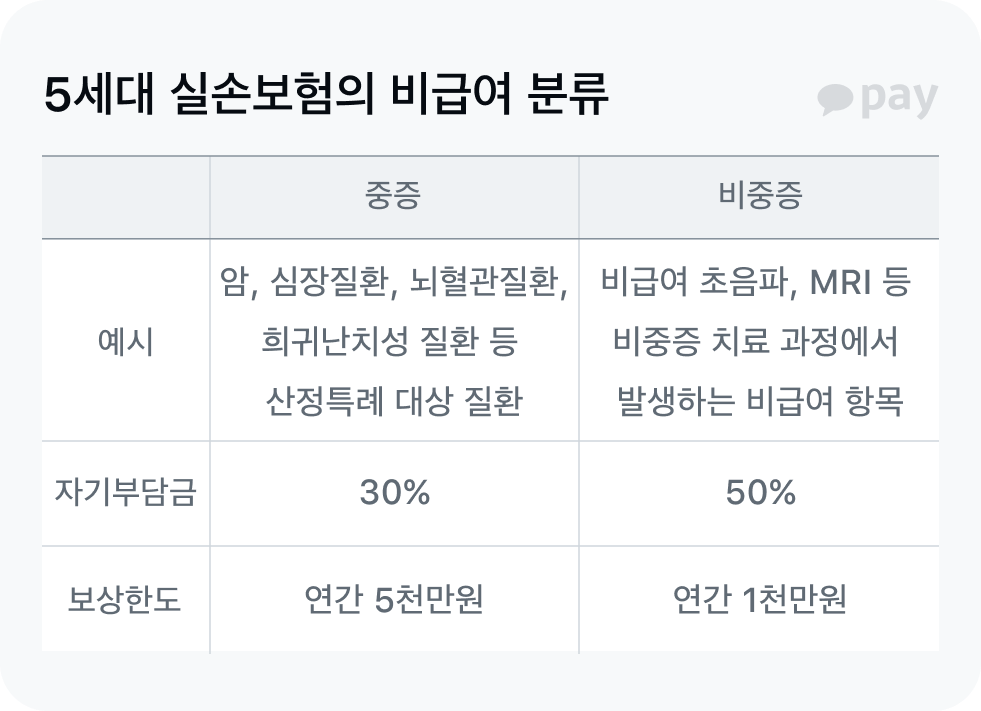Click the title '5세대 실손보험의 비급여 분류'
Viewport: 981px width, 711px height.
[x=327, y=97]
